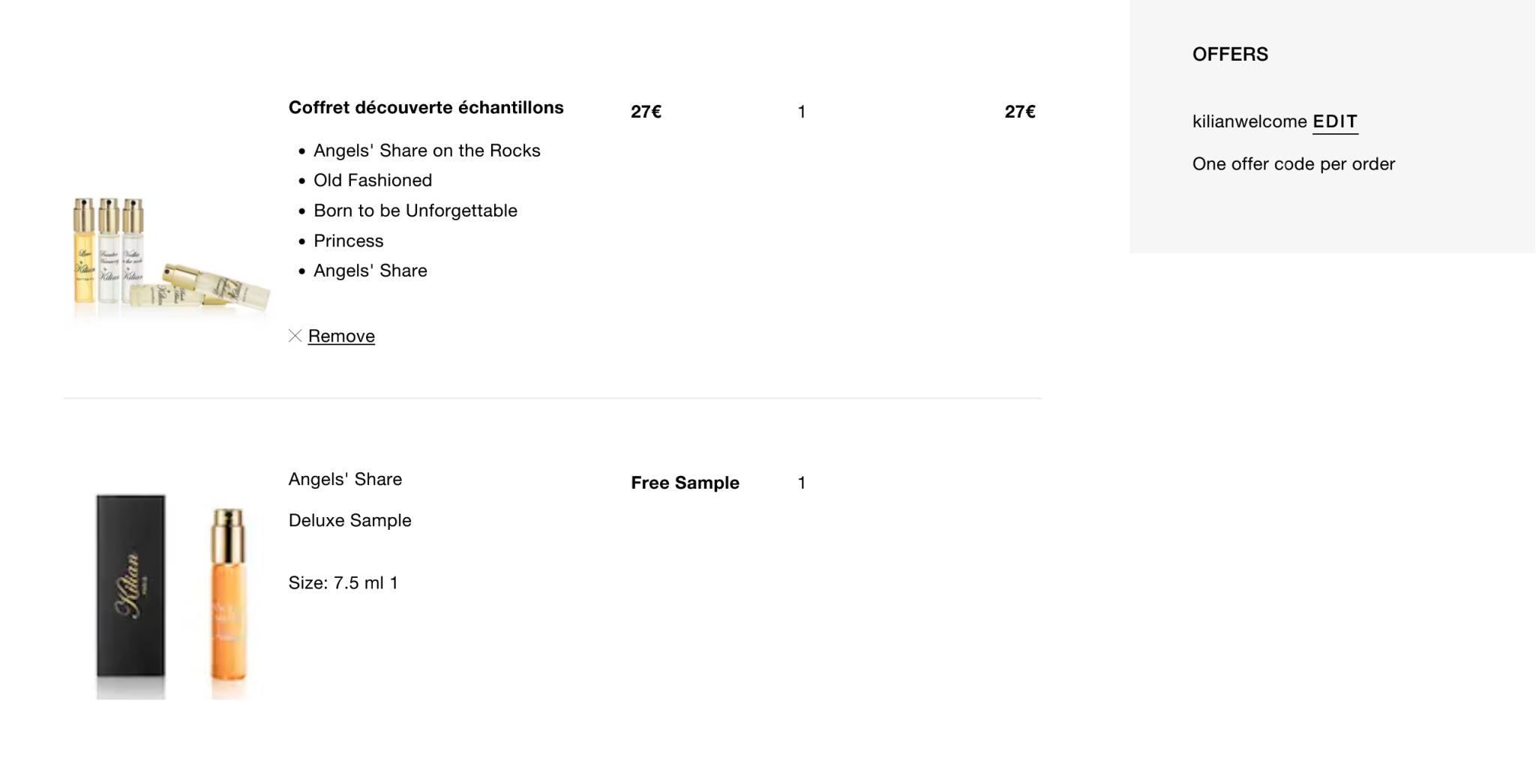Click the coffret line total on right

[1020, 112]
